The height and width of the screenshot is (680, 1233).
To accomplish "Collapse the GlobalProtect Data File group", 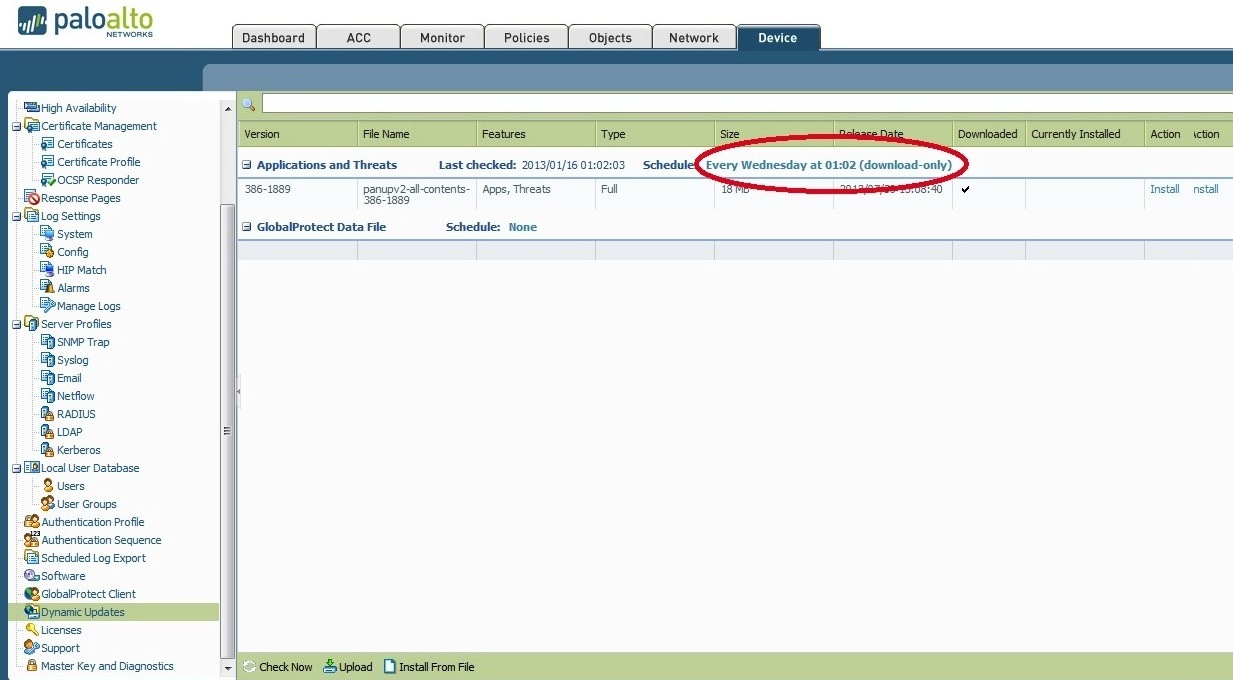I will pos(247,227).
